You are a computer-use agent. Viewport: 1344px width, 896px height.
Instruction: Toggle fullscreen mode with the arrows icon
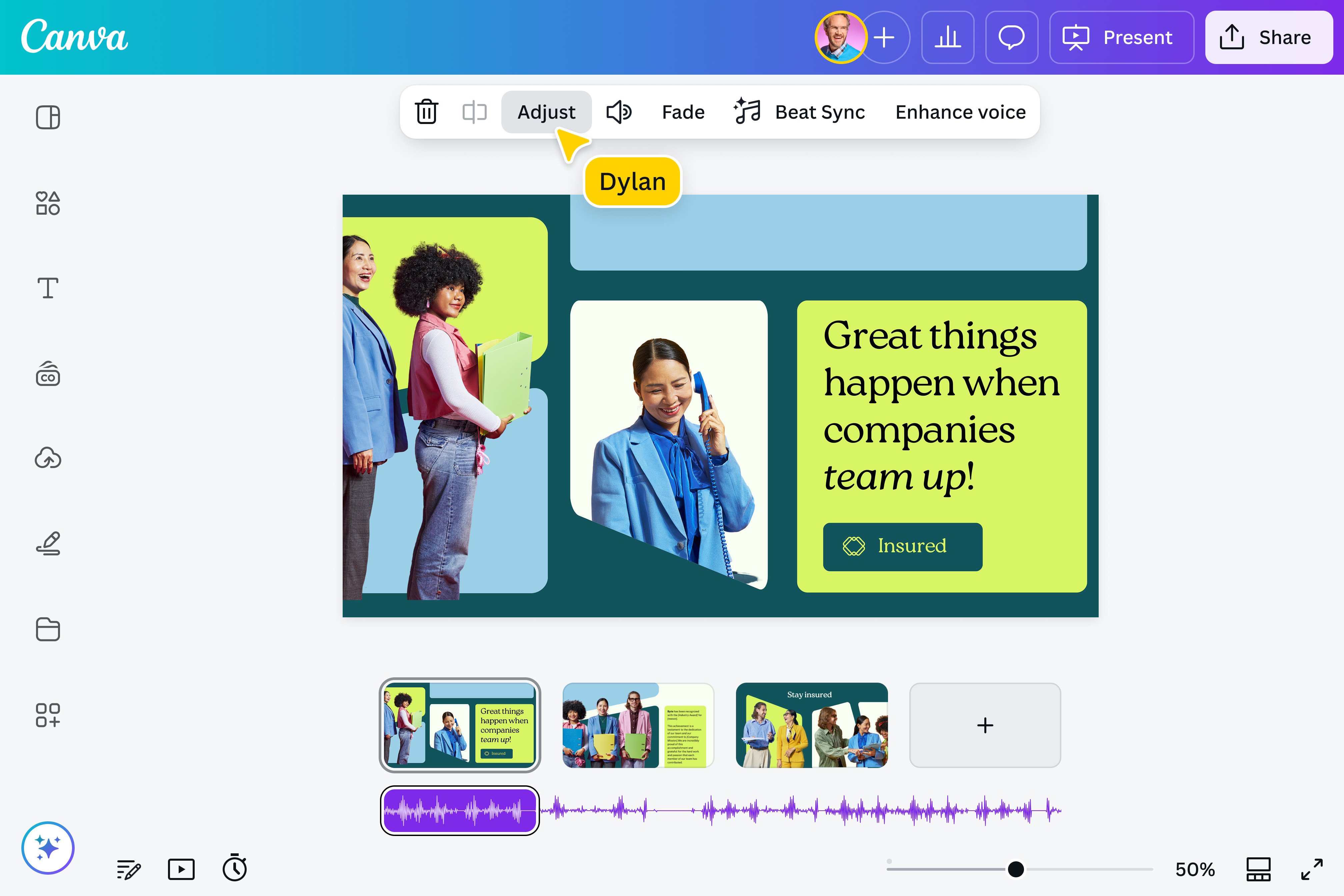point(1312,869)
